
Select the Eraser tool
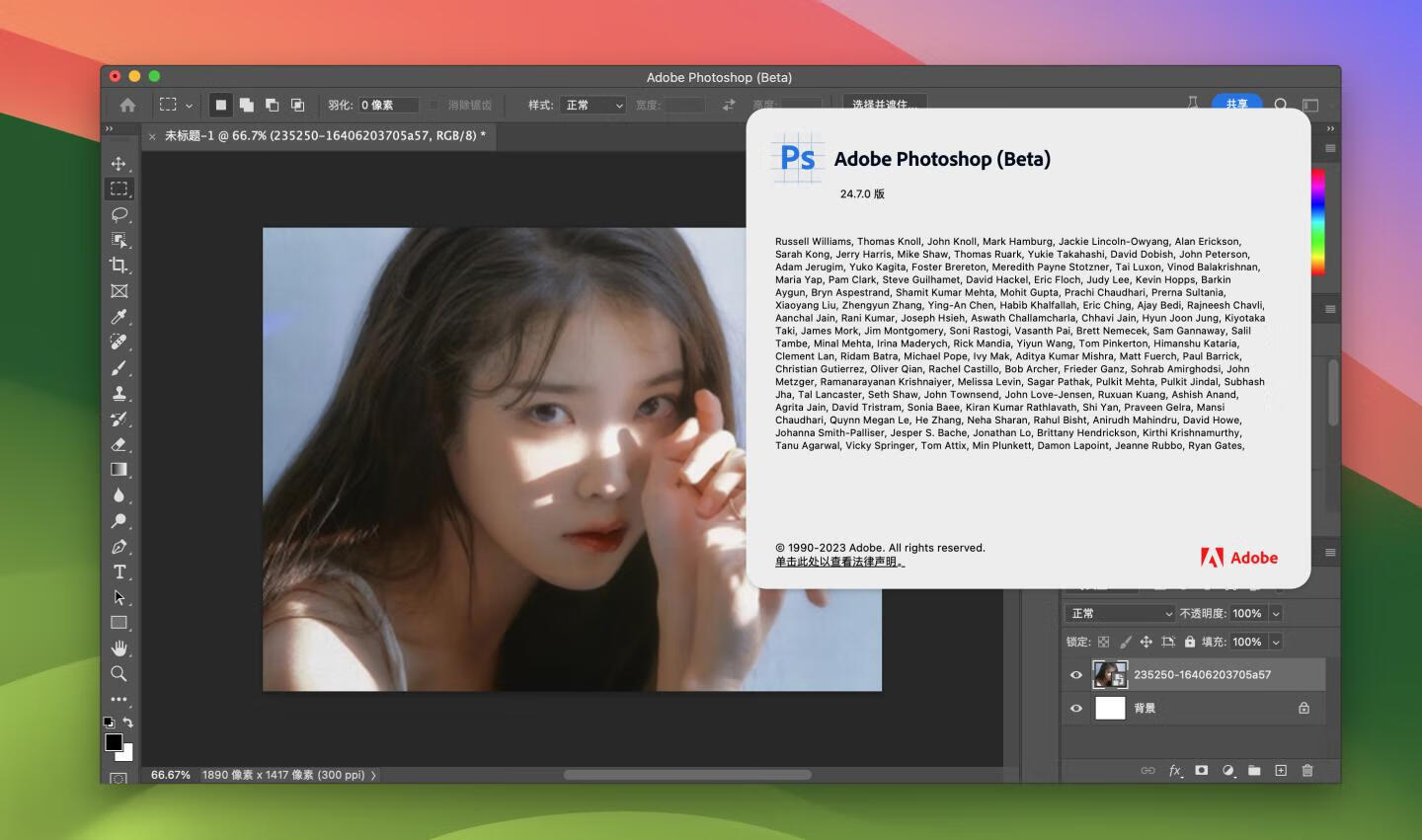[118, 444]
